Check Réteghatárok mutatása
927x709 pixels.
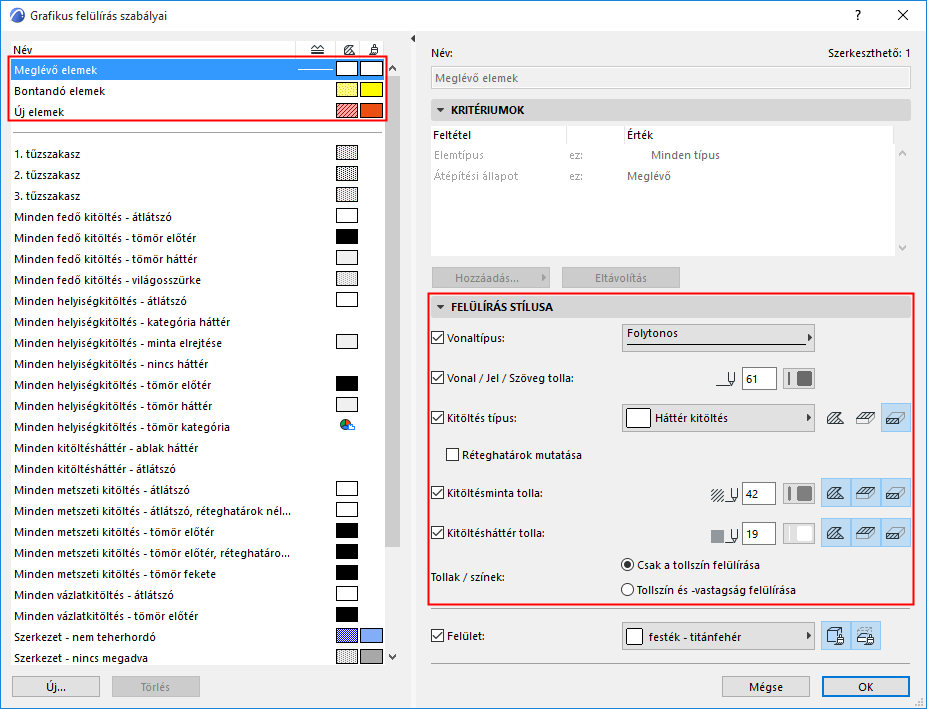point(452,455)
